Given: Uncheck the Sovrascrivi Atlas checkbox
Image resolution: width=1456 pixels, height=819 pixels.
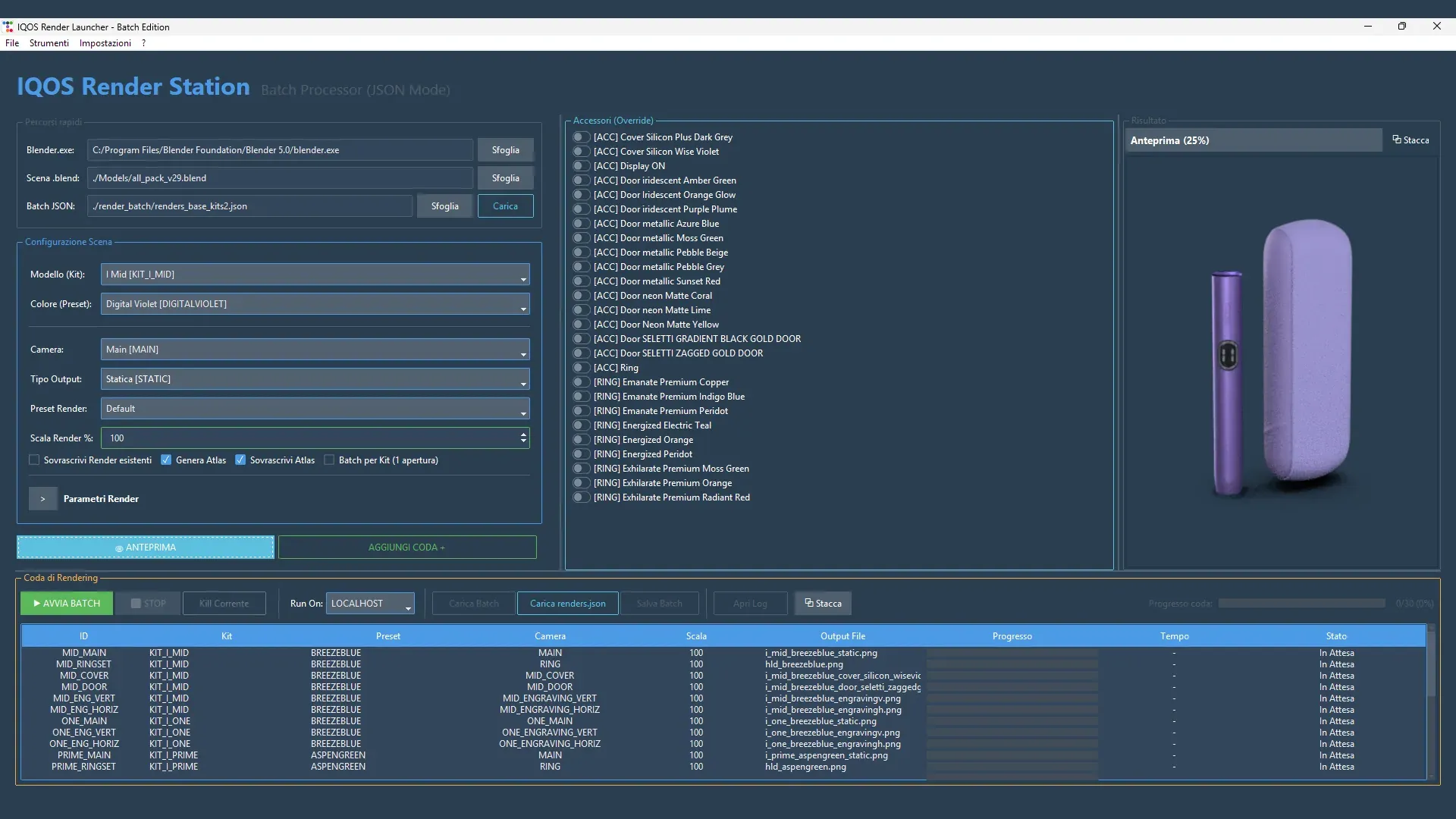Looking at the screenshot, I should 240,460.
